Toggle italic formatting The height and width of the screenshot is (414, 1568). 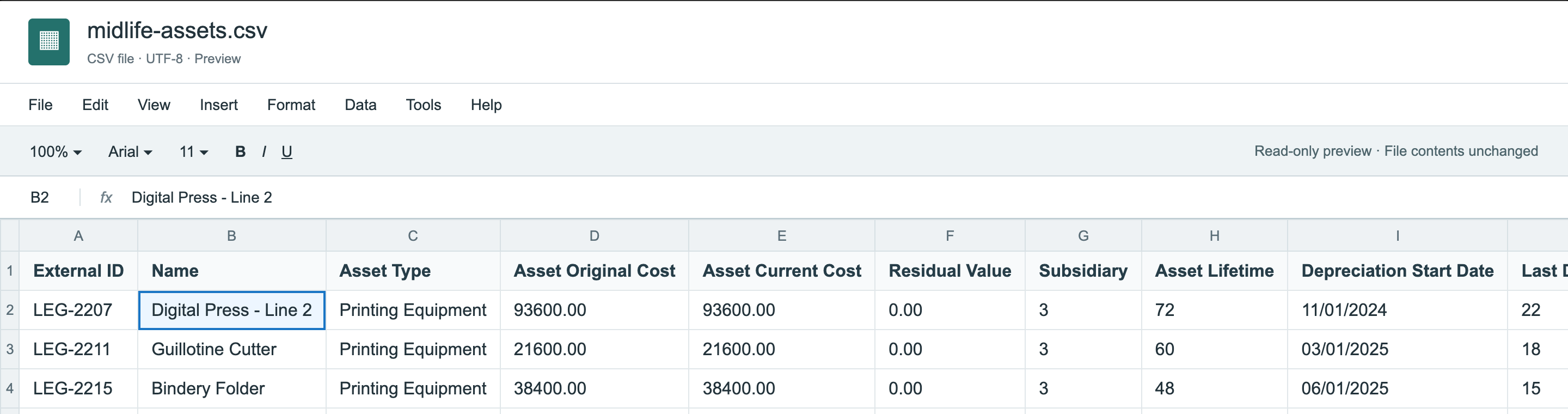click(264, 151)
